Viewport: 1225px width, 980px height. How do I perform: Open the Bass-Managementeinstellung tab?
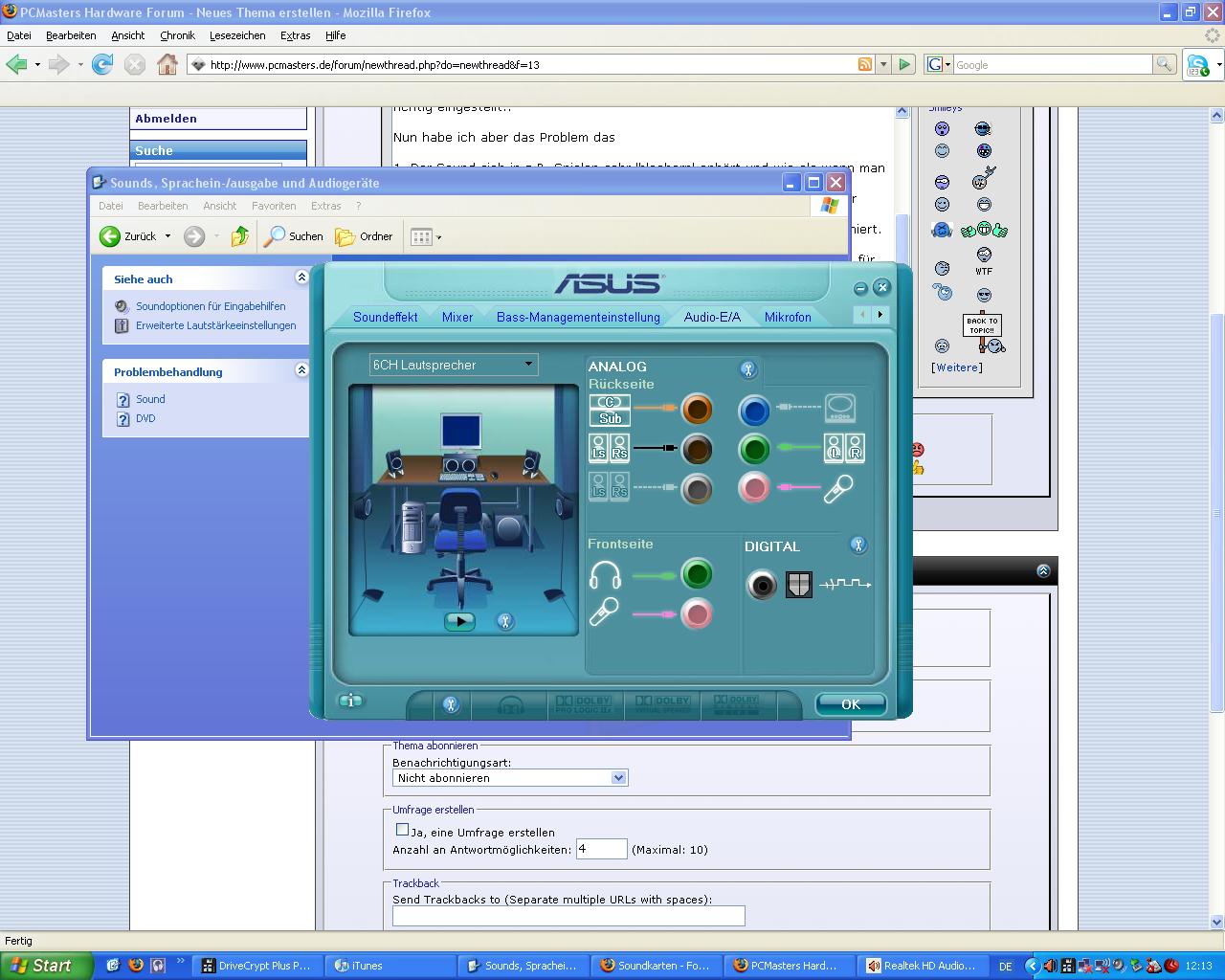click(x=578, y=317)
